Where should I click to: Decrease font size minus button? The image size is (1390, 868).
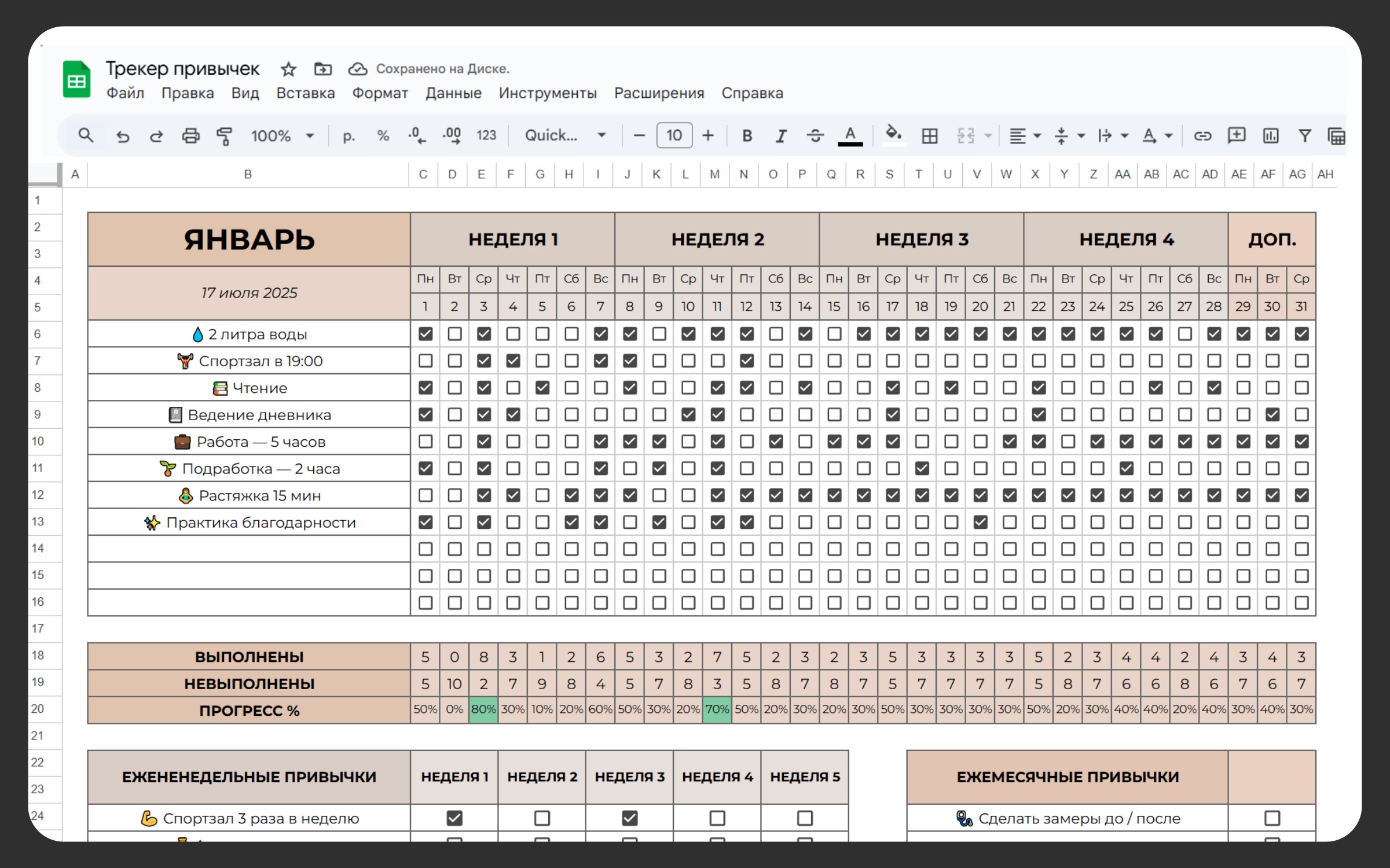[639, 136]
